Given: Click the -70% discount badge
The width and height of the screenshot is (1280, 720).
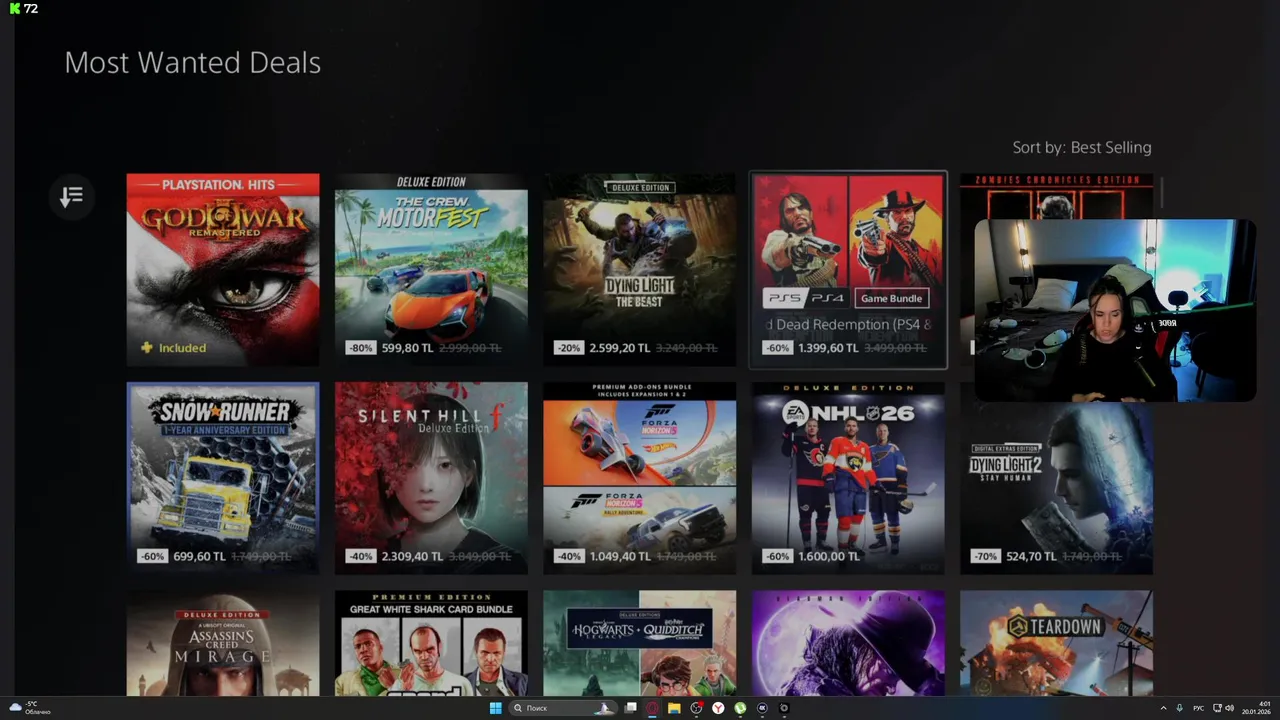Looking at the screenshot, I should point(985,556).
